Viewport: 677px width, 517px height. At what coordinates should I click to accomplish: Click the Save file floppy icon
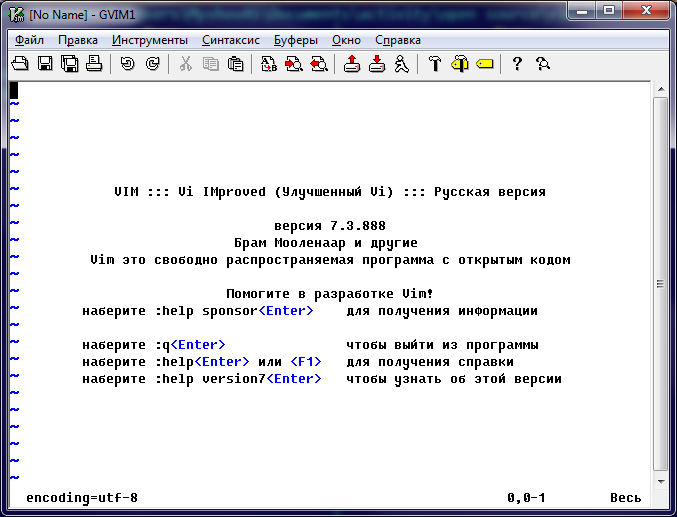tap(45, 64)
